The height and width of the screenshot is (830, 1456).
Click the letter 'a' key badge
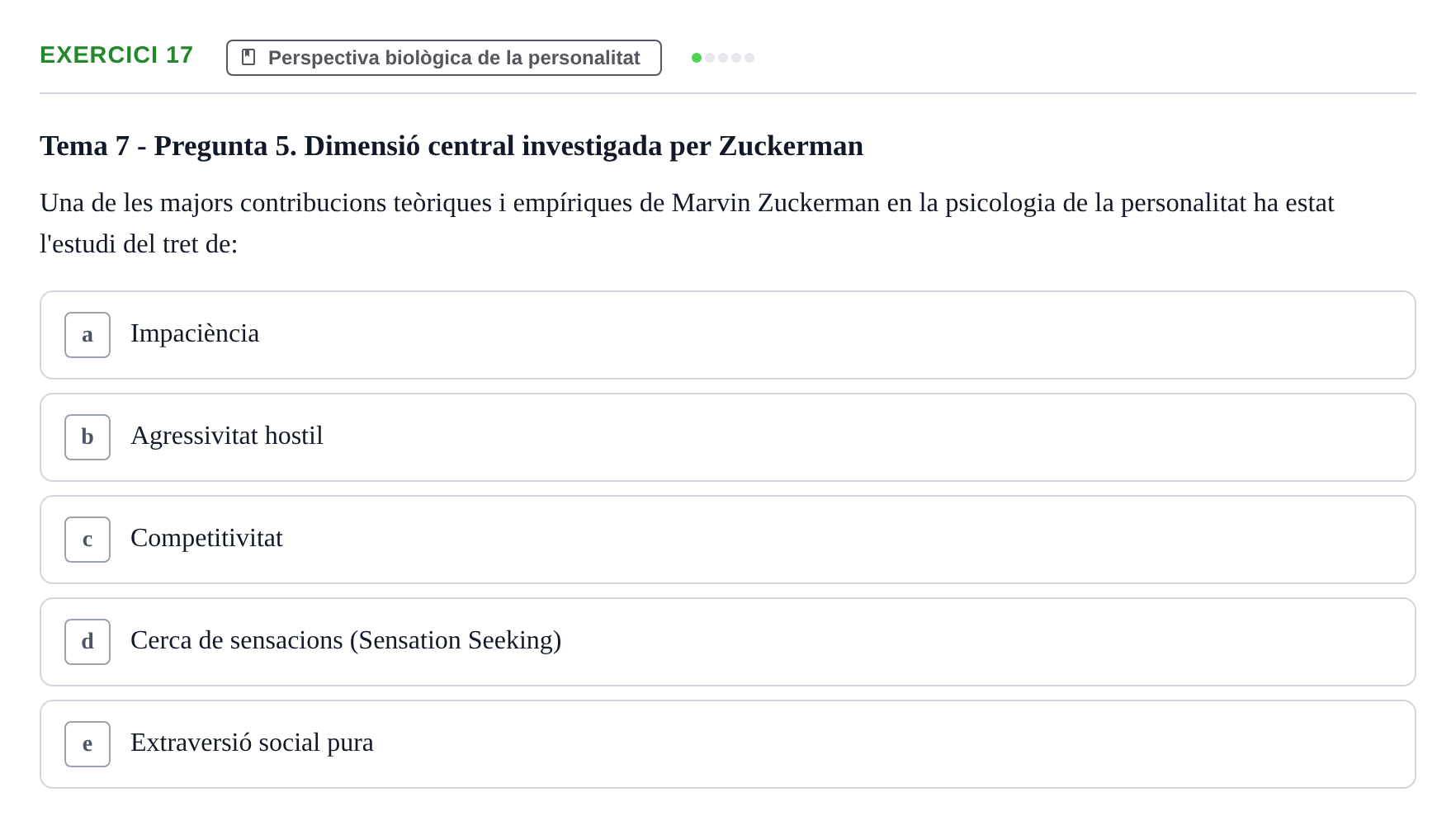point(87,335)
